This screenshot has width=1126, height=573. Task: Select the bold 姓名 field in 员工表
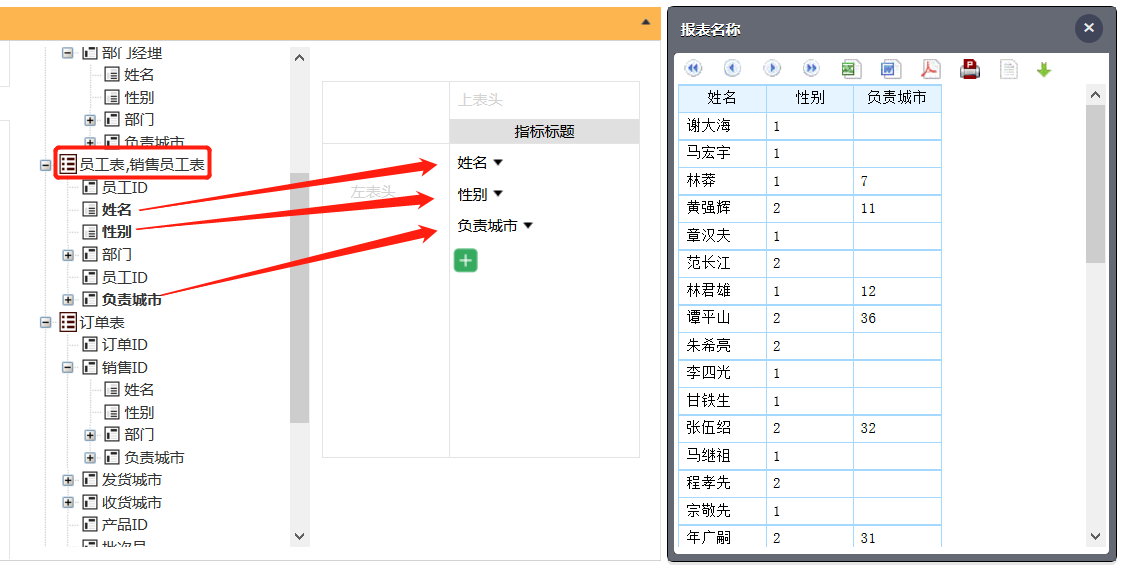(116, 210)
